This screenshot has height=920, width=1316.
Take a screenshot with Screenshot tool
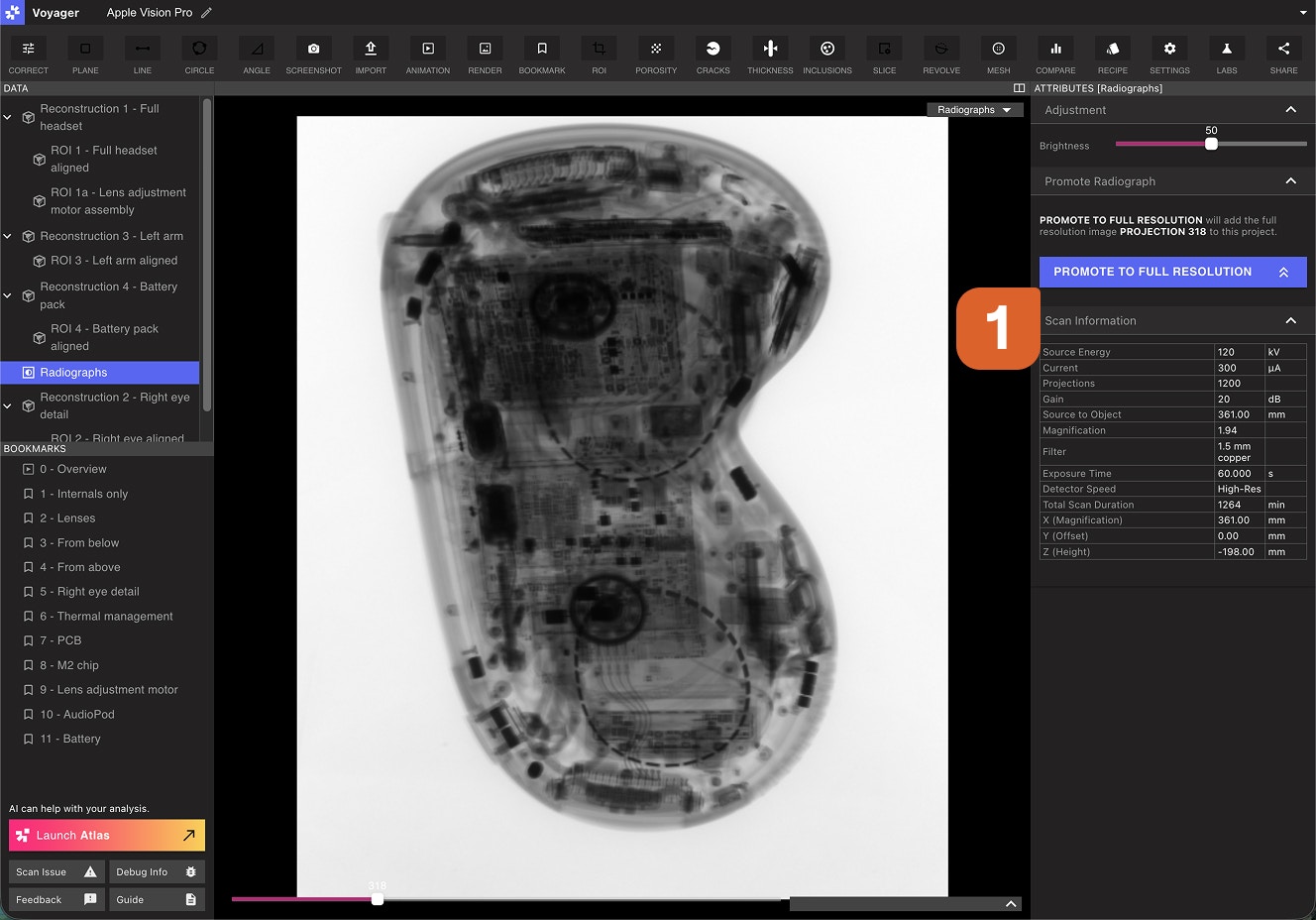pos(313,50)
